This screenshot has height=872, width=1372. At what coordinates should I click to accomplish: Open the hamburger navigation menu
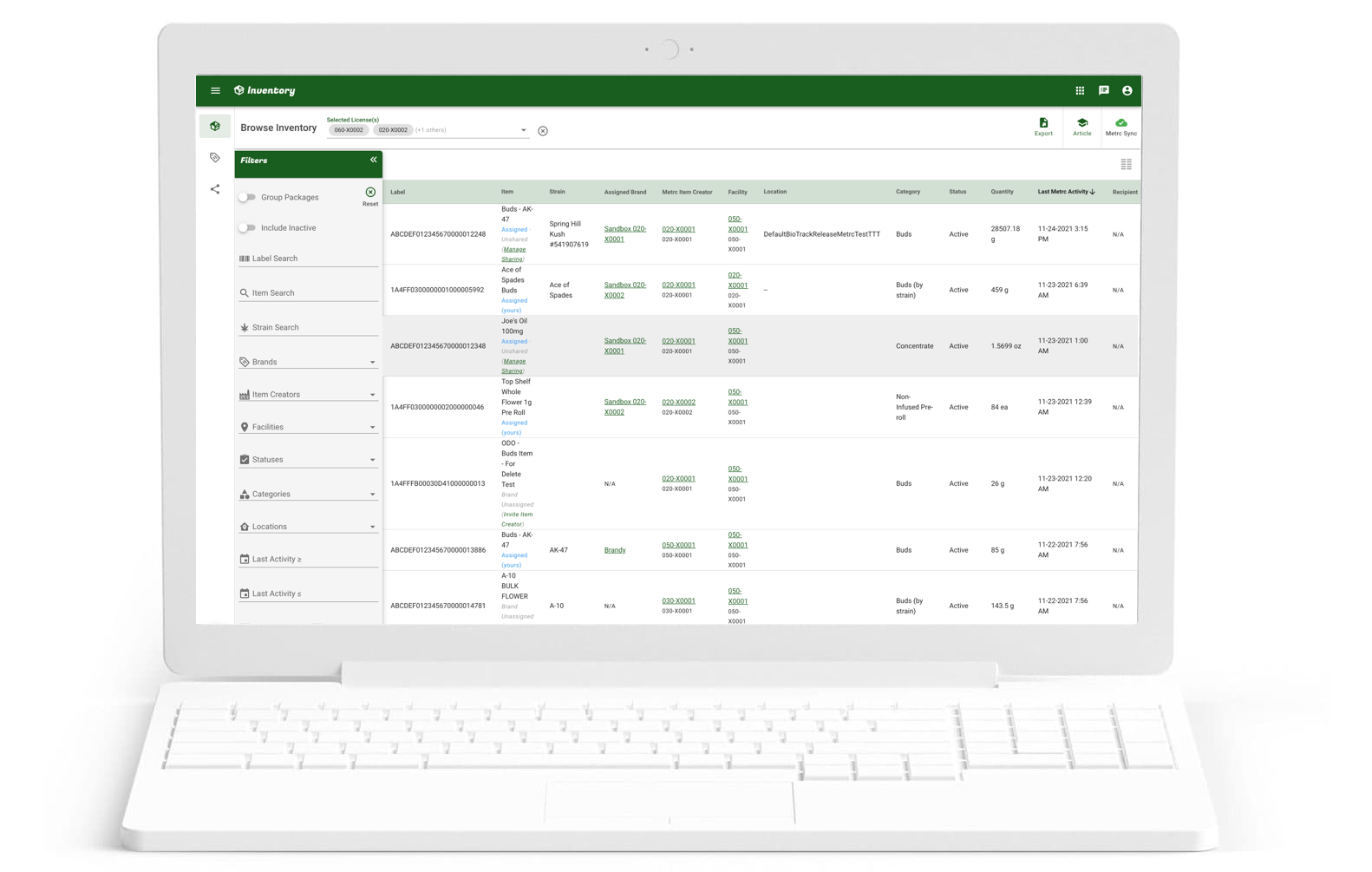215,90
